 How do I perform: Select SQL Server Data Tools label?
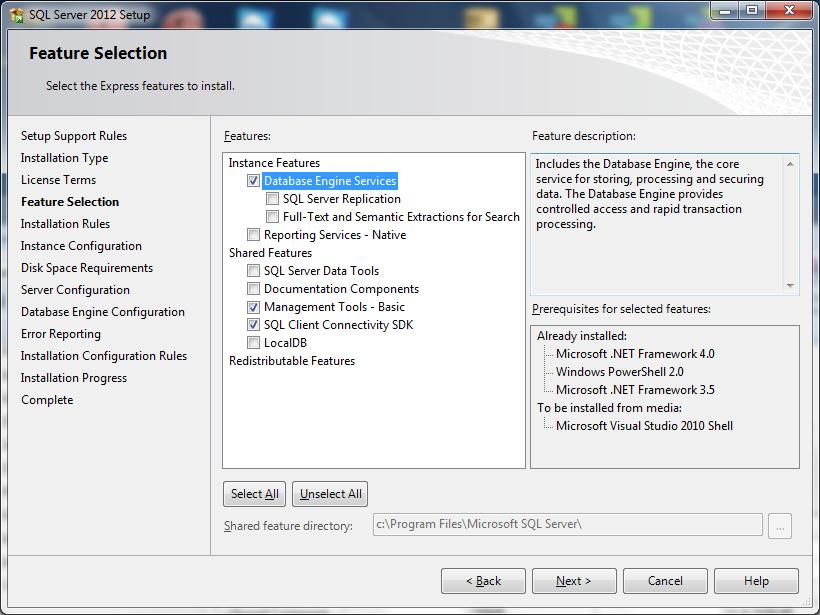(x=321, y=271)
